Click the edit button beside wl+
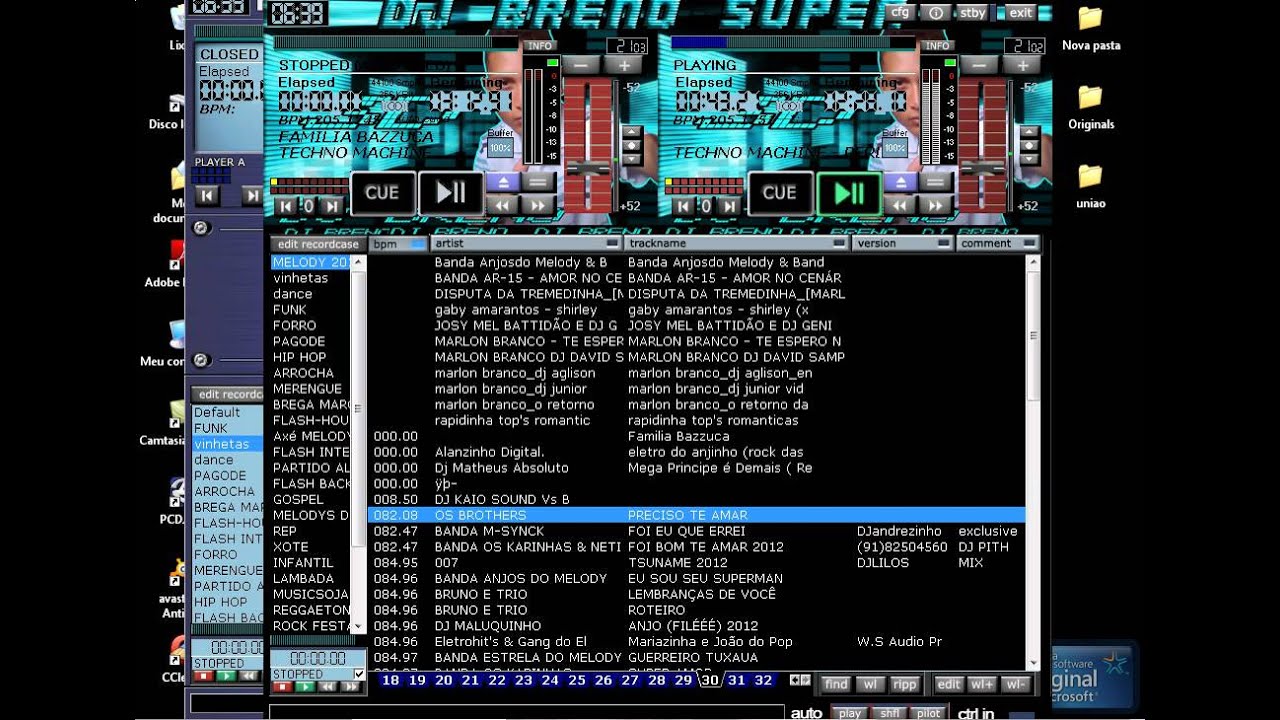The image size is (1280, 720). point(948,684)
